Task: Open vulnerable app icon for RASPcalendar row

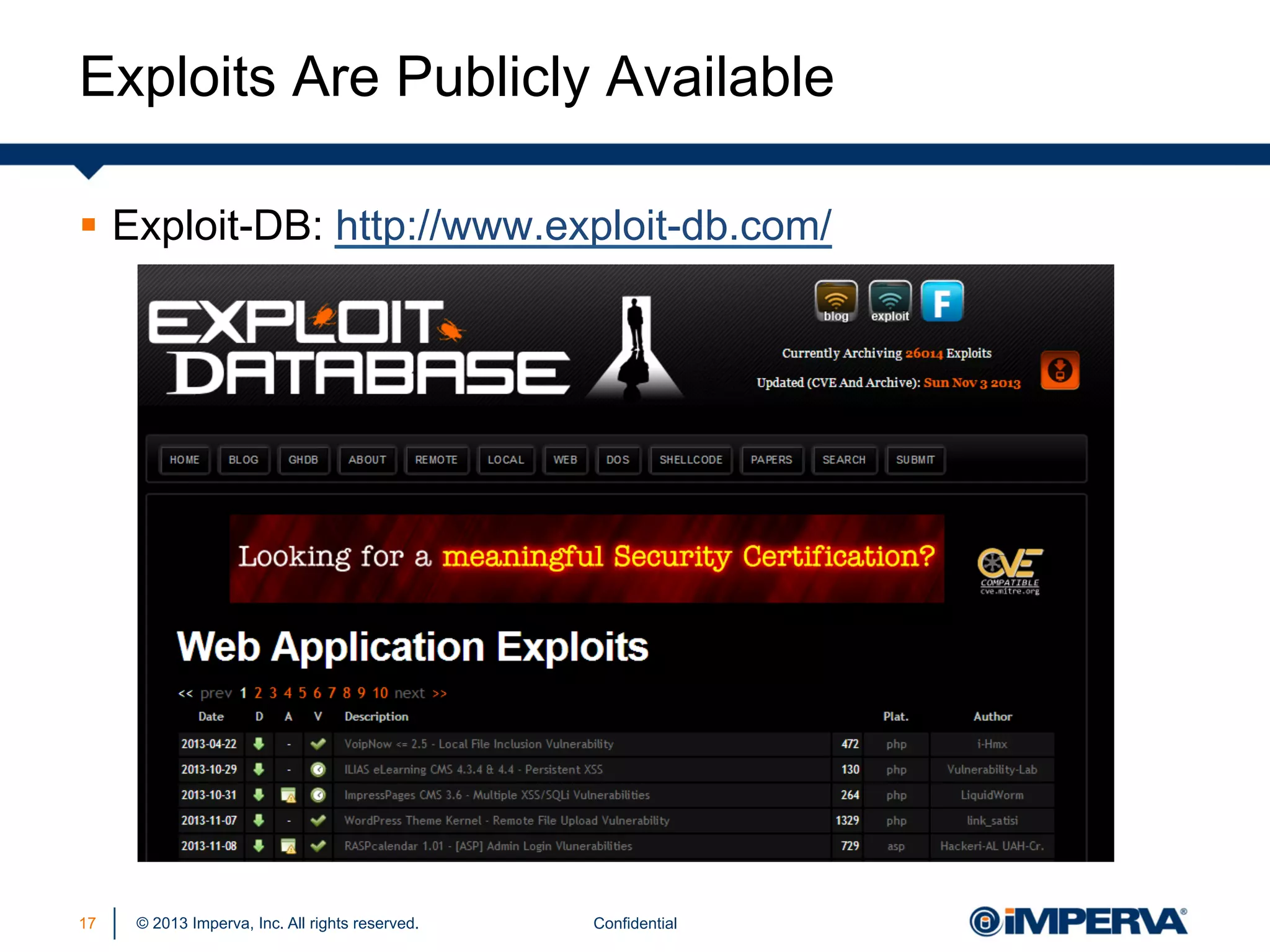Action: click(288, 846)
